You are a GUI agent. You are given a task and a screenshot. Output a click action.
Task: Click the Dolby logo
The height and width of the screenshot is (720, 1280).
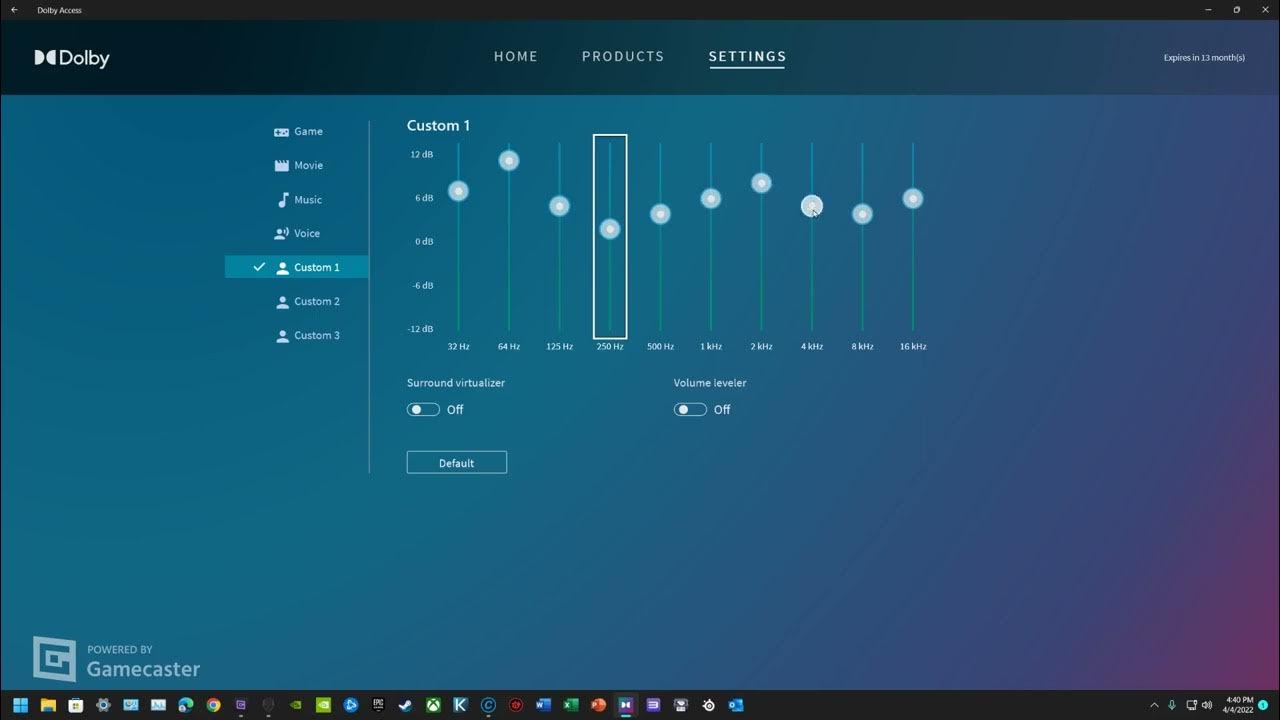(72, 58)
